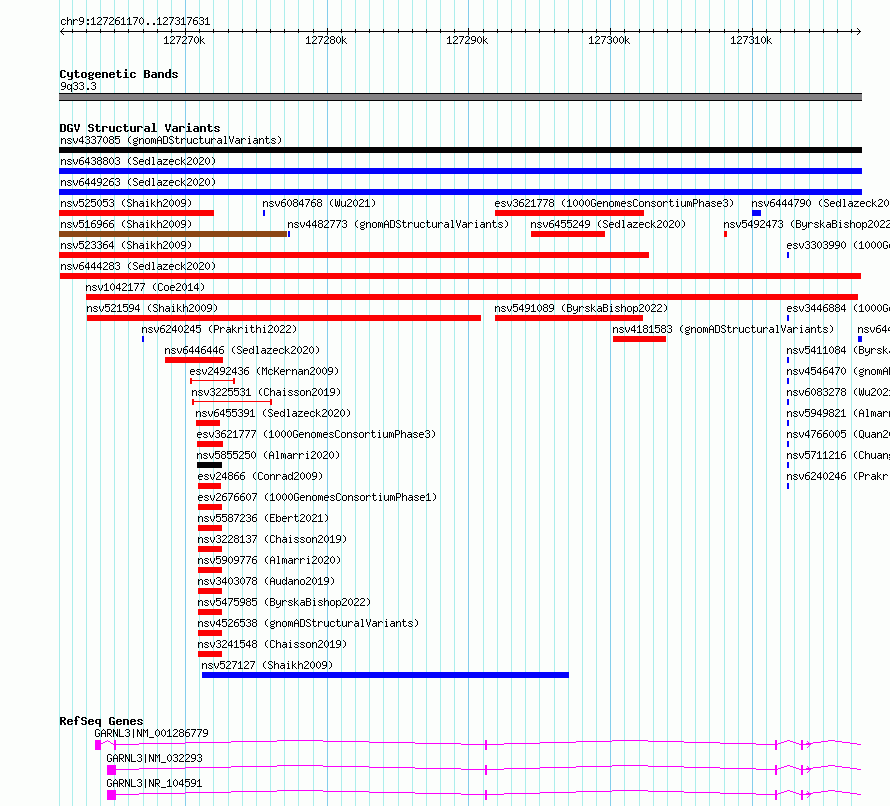This screenshot has height=806, width=890.
Task: Open the nsv3403078 Audano2019 label
Action: 266,581
